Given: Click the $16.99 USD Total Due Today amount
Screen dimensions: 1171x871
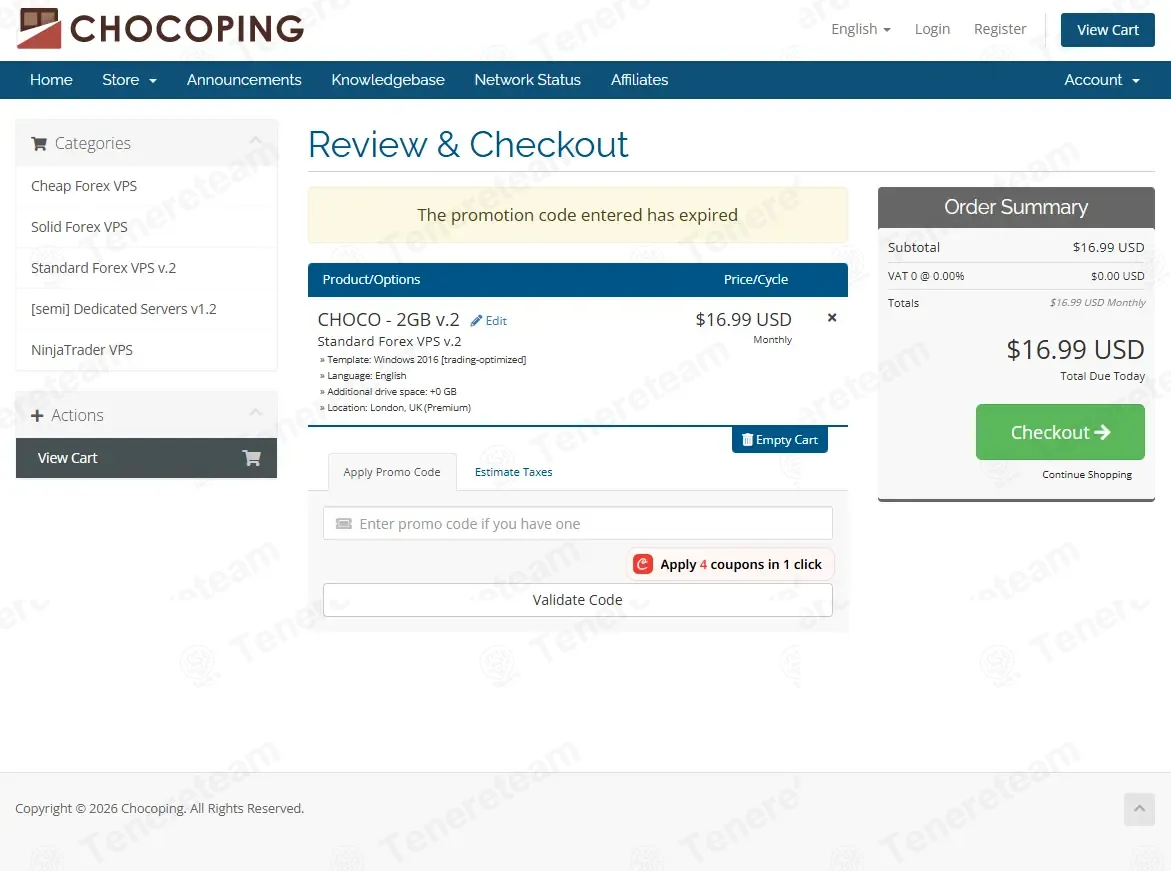Looking at the screenshot, I should (x=1075, y=350).
